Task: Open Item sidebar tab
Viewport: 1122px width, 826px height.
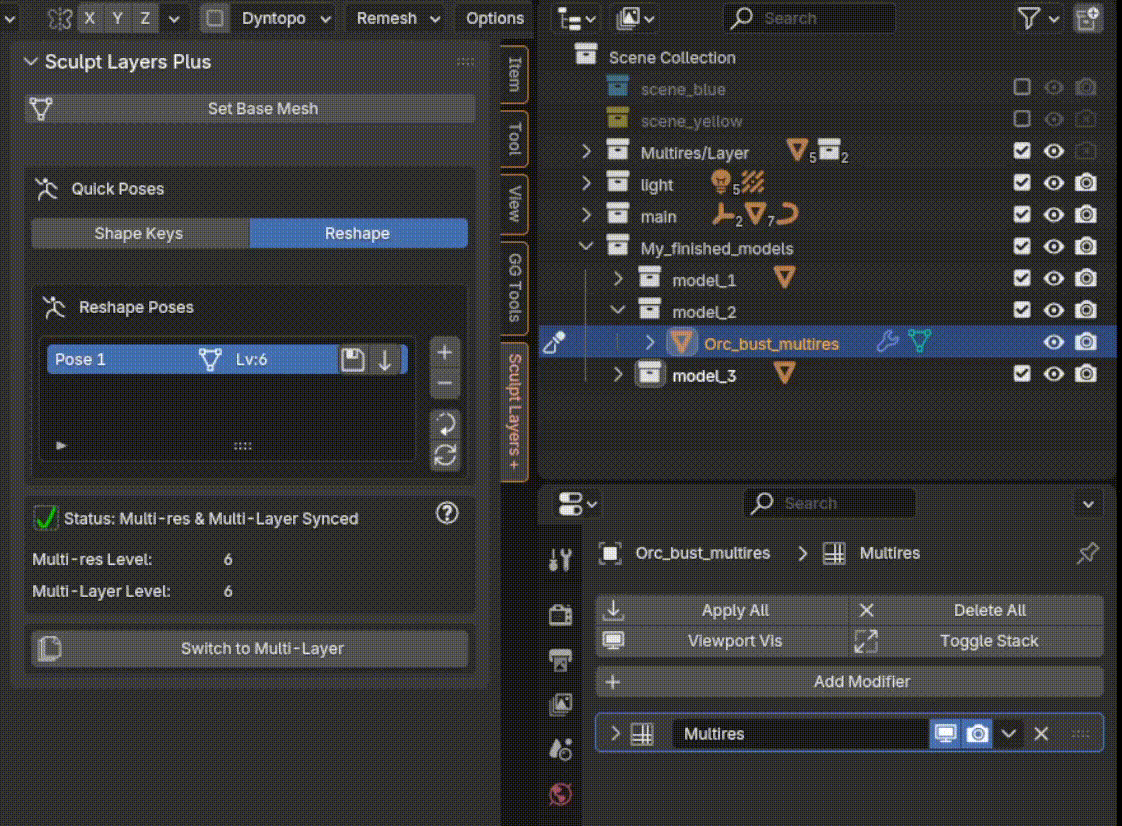Action: 514,74
